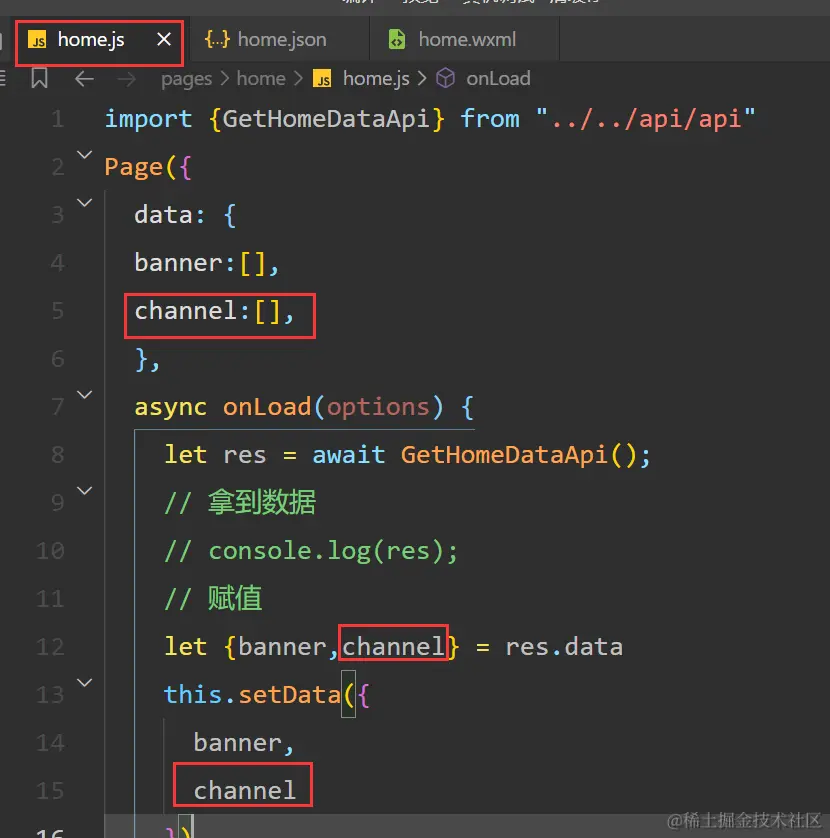Viewport: 830px width, 838px height.
Task: Click the 'await' keyword on line 8
Action: pyautogui.click(x=348, y=455)
